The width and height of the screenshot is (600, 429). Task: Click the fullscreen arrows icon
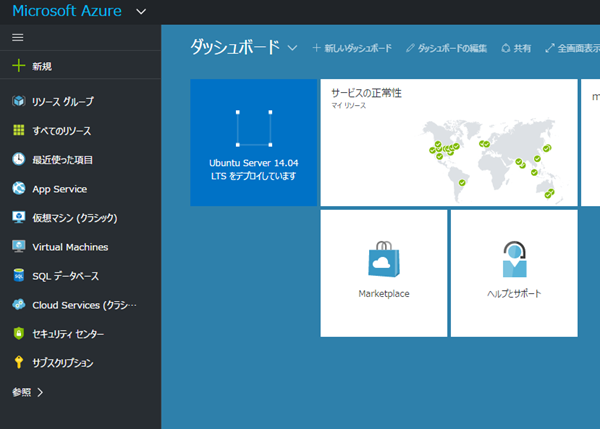click(549, 48)
